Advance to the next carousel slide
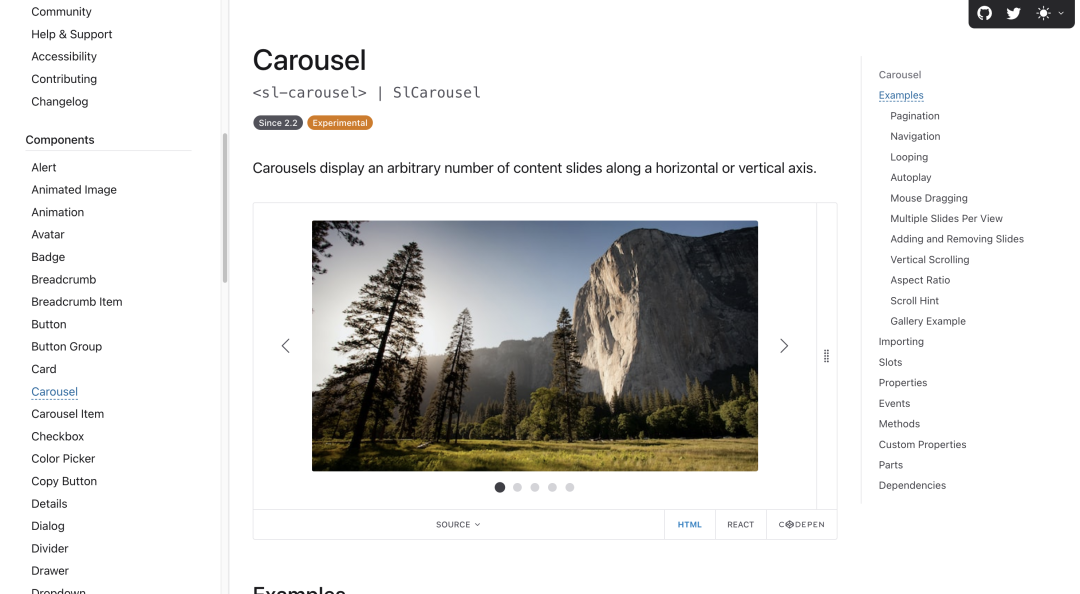Viewport: 1080px width, 594px height. tap(784, 346)
